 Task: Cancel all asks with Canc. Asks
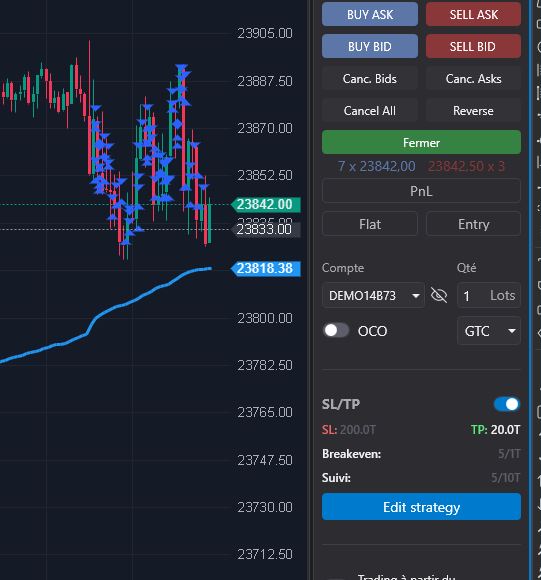coord(473,79)
